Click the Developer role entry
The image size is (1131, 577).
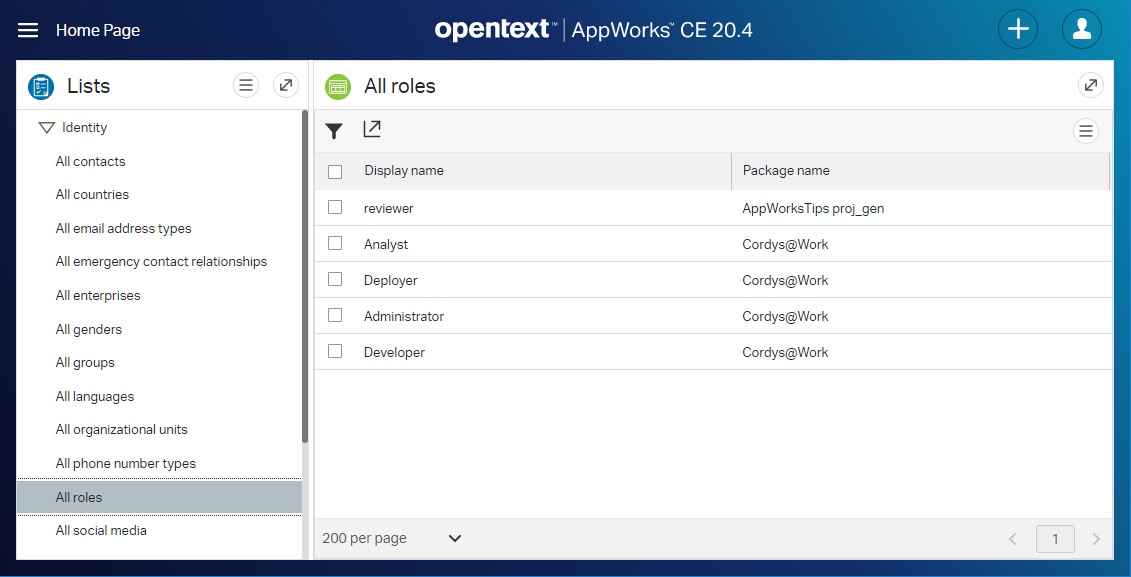(x=394, y=352)
